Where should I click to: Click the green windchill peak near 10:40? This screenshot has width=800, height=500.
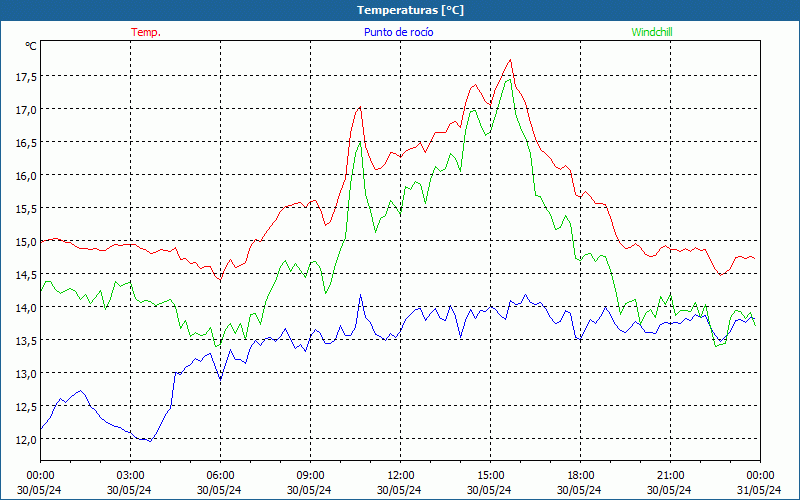(360, 142)
